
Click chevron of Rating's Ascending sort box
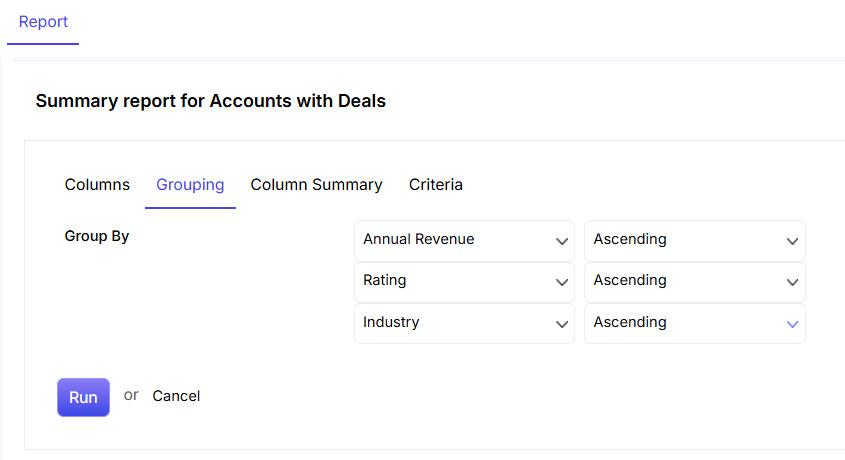pos(792,282)
